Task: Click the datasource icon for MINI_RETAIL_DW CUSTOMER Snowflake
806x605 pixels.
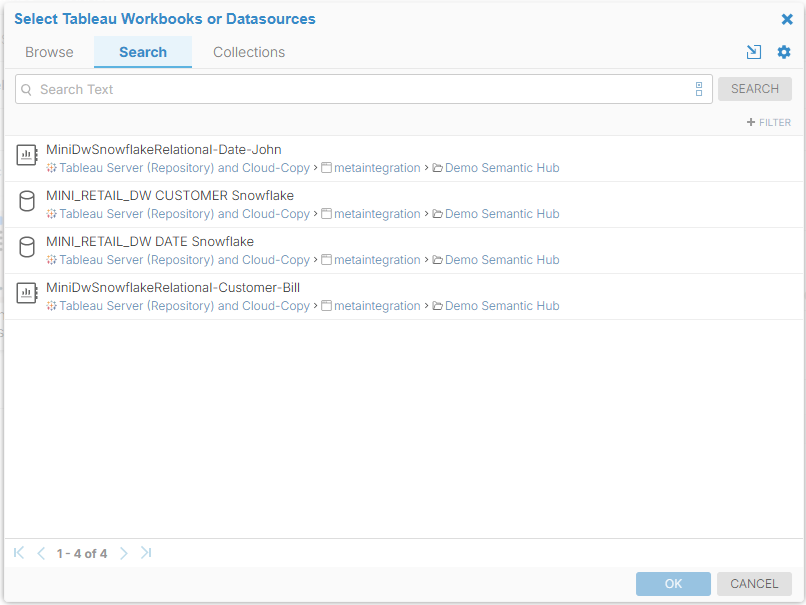Action: [x=27, y=202]
